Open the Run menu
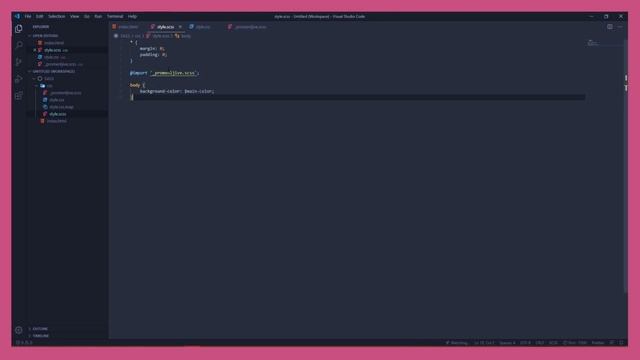The image size is (640, 360). tap(98, 16)
